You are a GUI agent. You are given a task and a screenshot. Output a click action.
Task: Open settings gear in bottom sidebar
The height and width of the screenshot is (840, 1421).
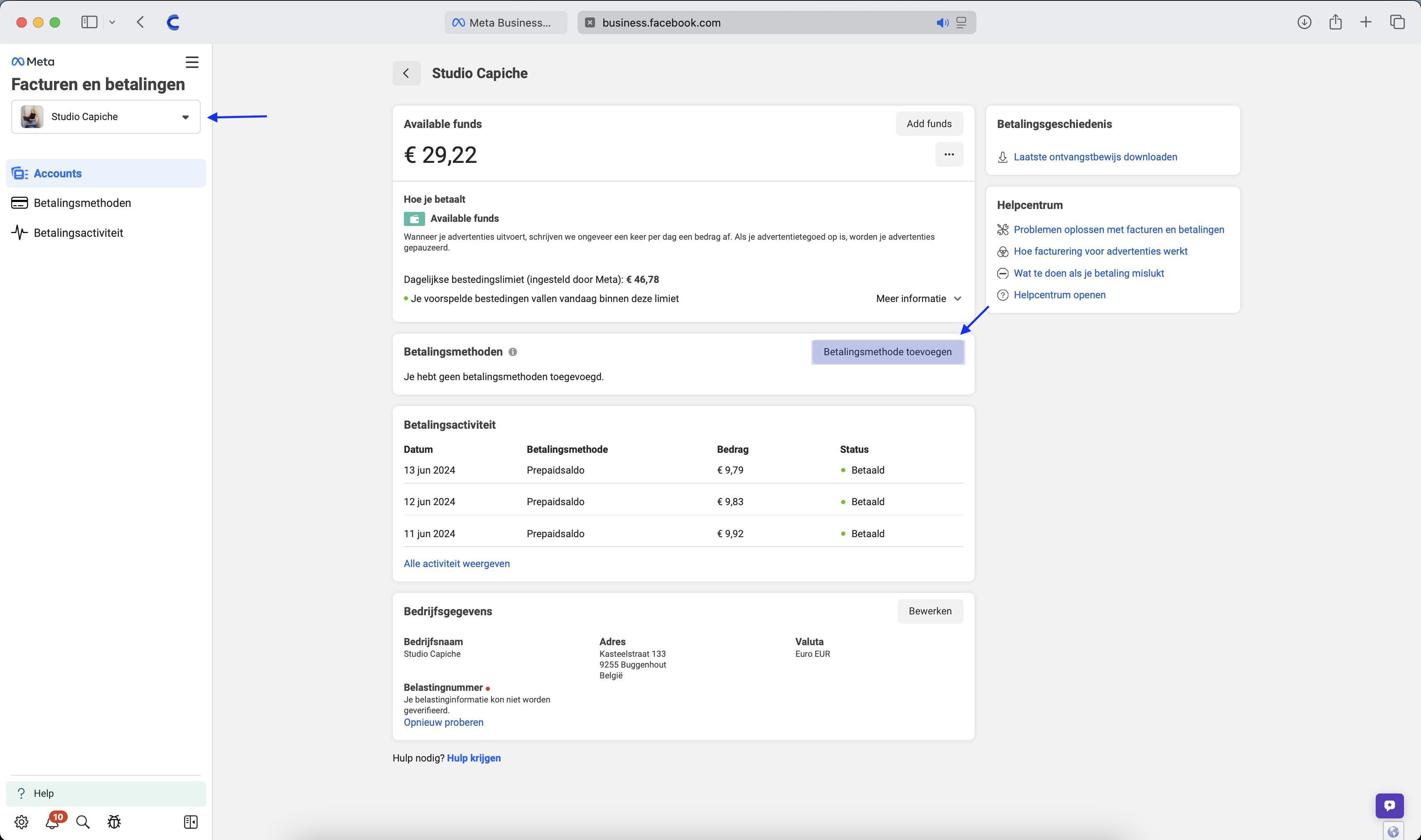click(22, 822)
